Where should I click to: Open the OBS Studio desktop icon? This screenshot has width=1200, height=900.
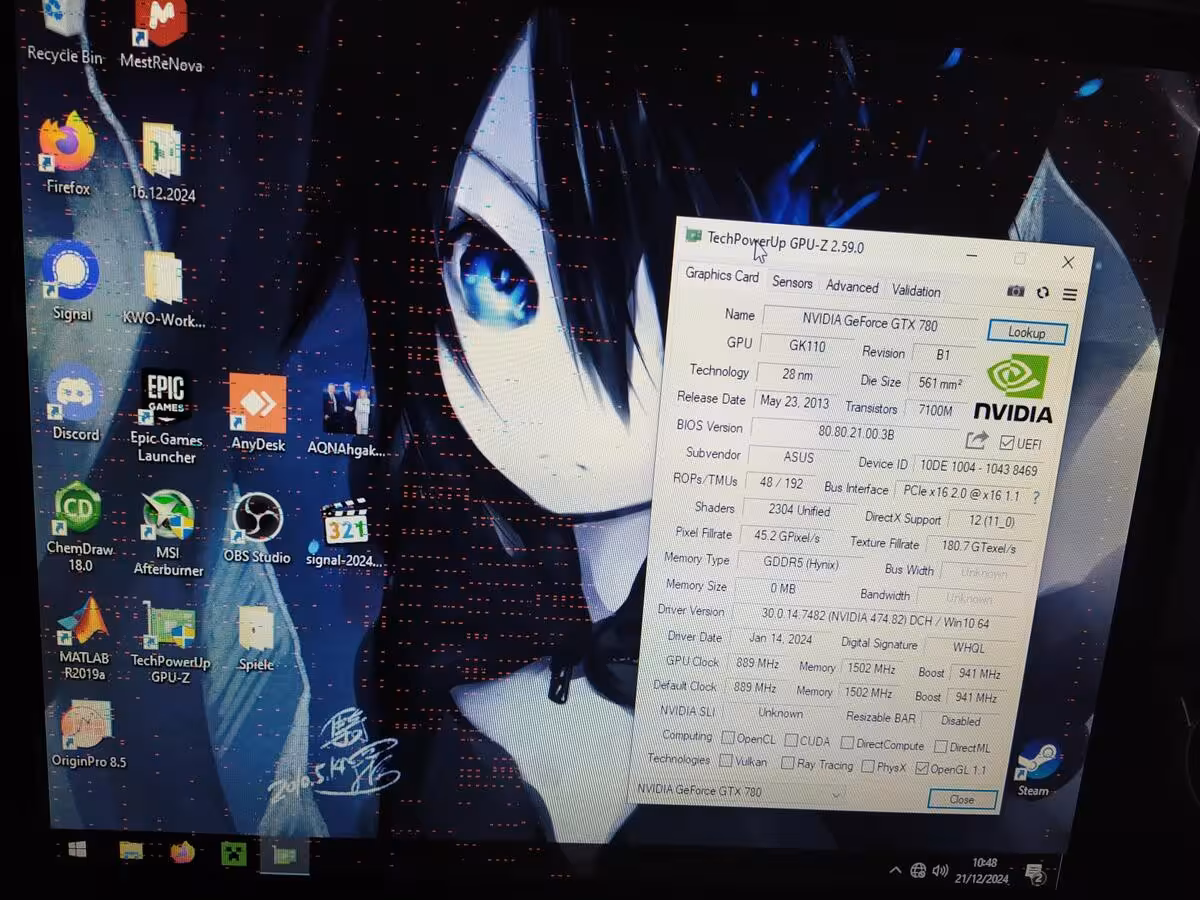tap(256, 520)
